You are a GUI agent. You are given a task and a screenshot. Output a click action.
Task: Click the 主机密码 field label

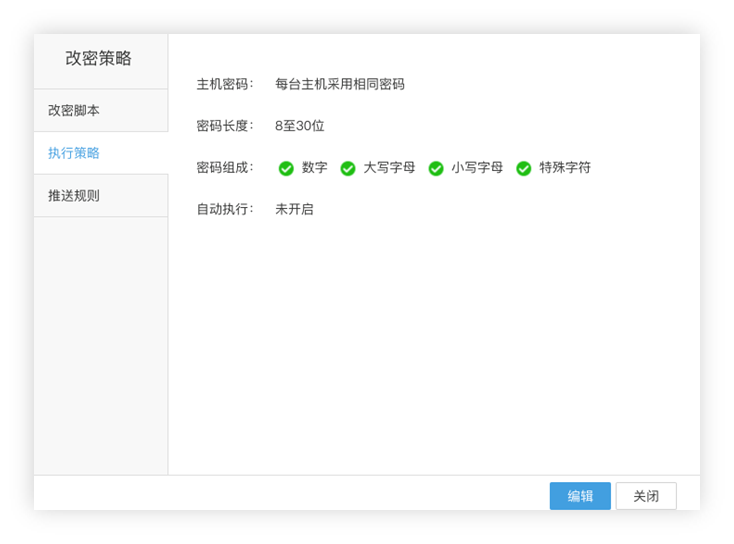(225, 84)
